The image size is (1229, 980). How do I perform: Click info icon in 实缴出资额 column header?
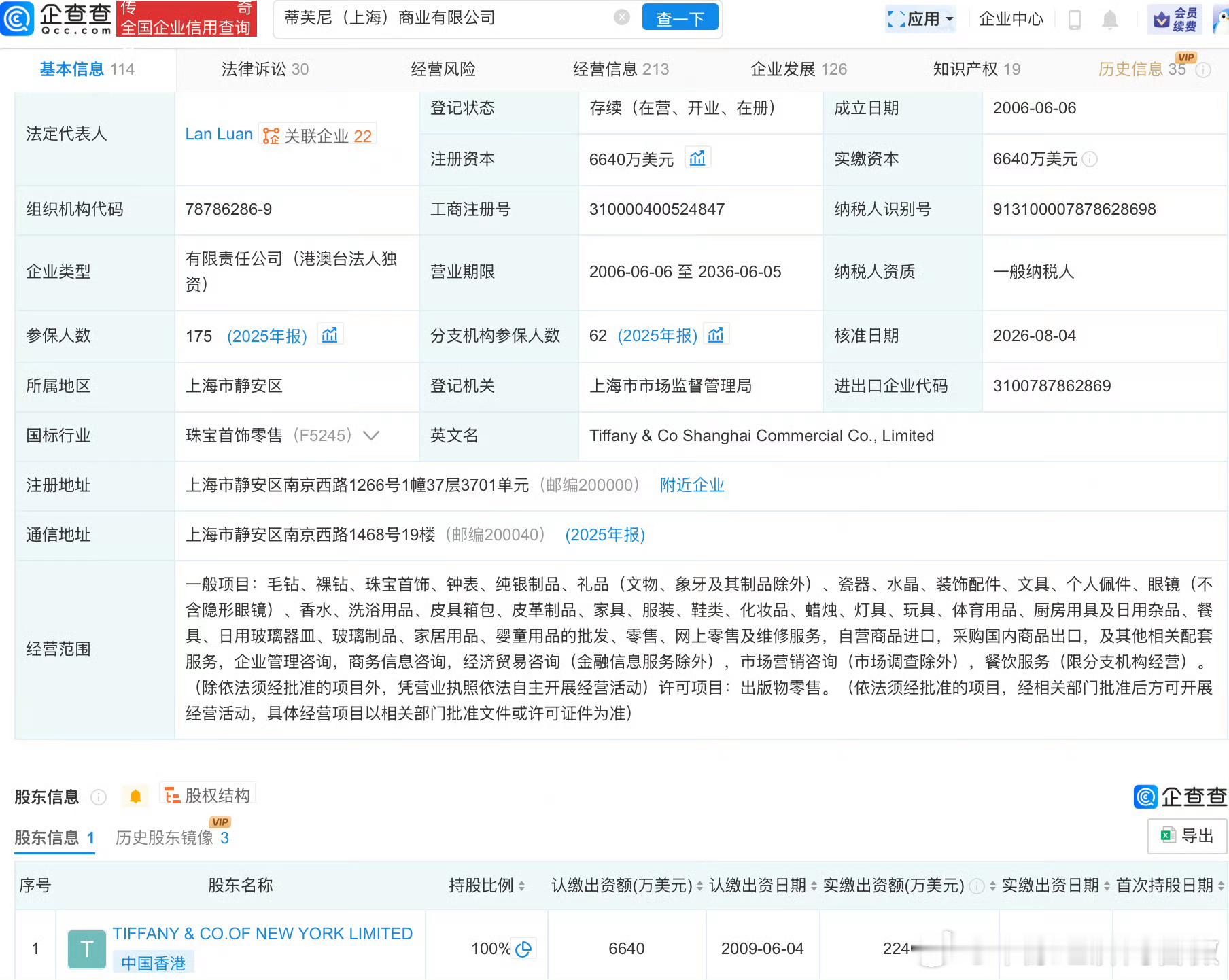point(976,886)
